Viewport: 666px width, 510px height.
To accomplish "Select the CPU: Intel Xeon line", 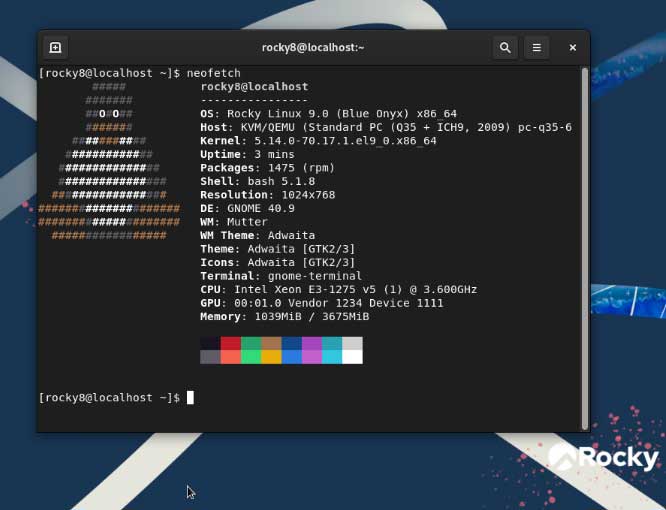I will click(339, 290).
